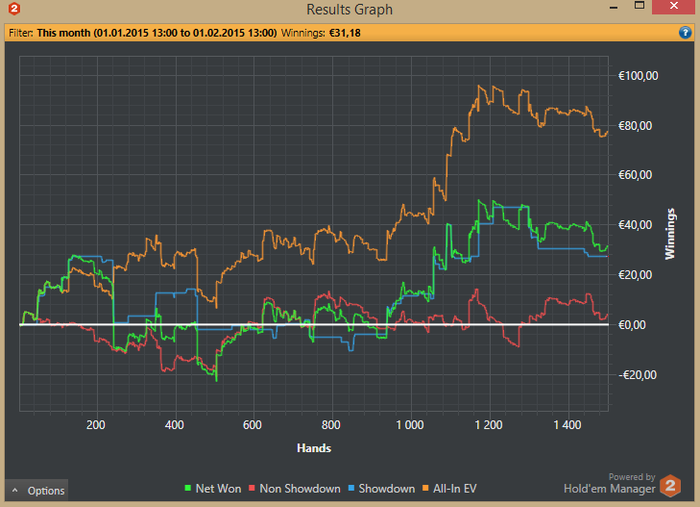Screen dimensions: 700x507
Task: Click the Winnings value €31,18
Action: [345, 33]
